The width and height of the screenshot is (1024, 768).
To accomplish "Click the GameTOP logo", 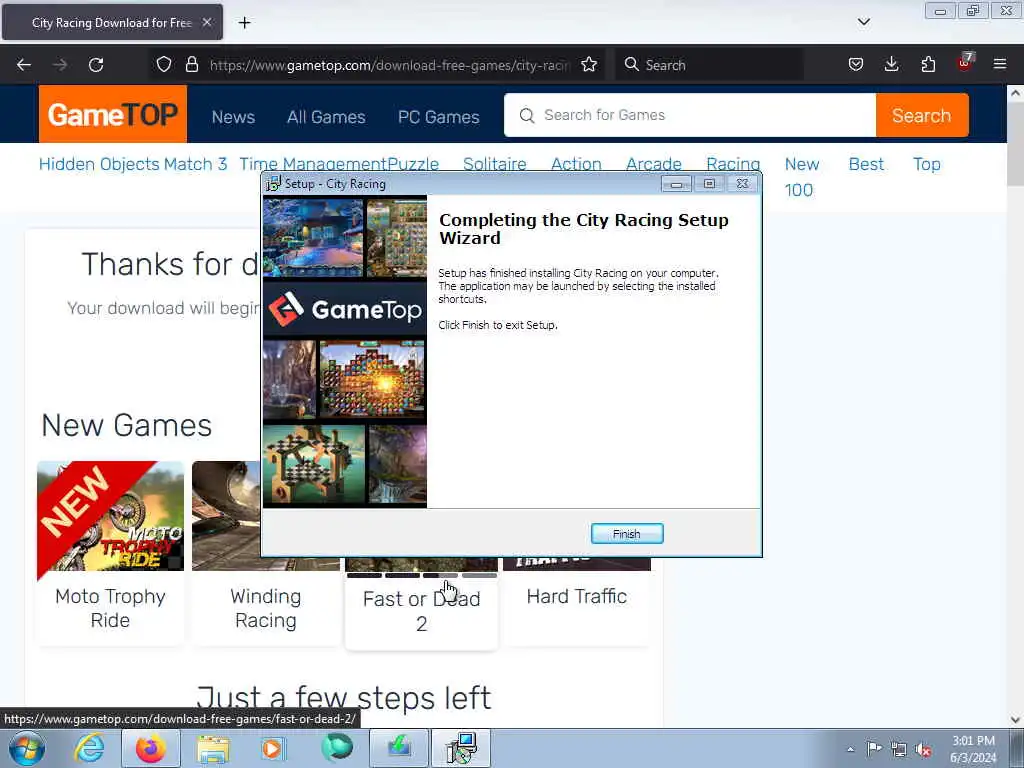I will [113, 114].
